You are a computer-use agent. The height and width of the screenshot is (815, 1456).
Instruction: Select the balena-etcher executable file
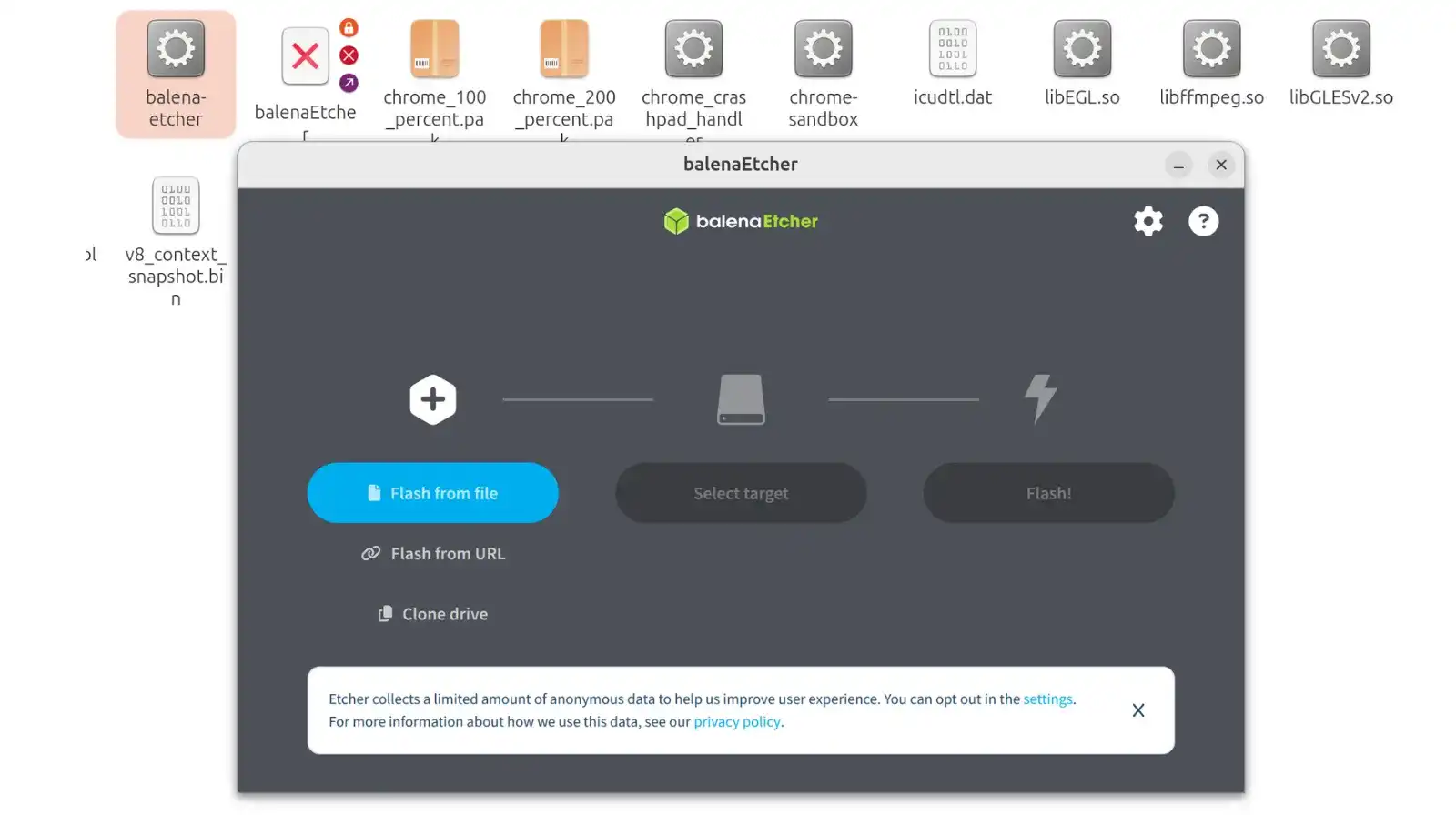(x=176, y=50)
